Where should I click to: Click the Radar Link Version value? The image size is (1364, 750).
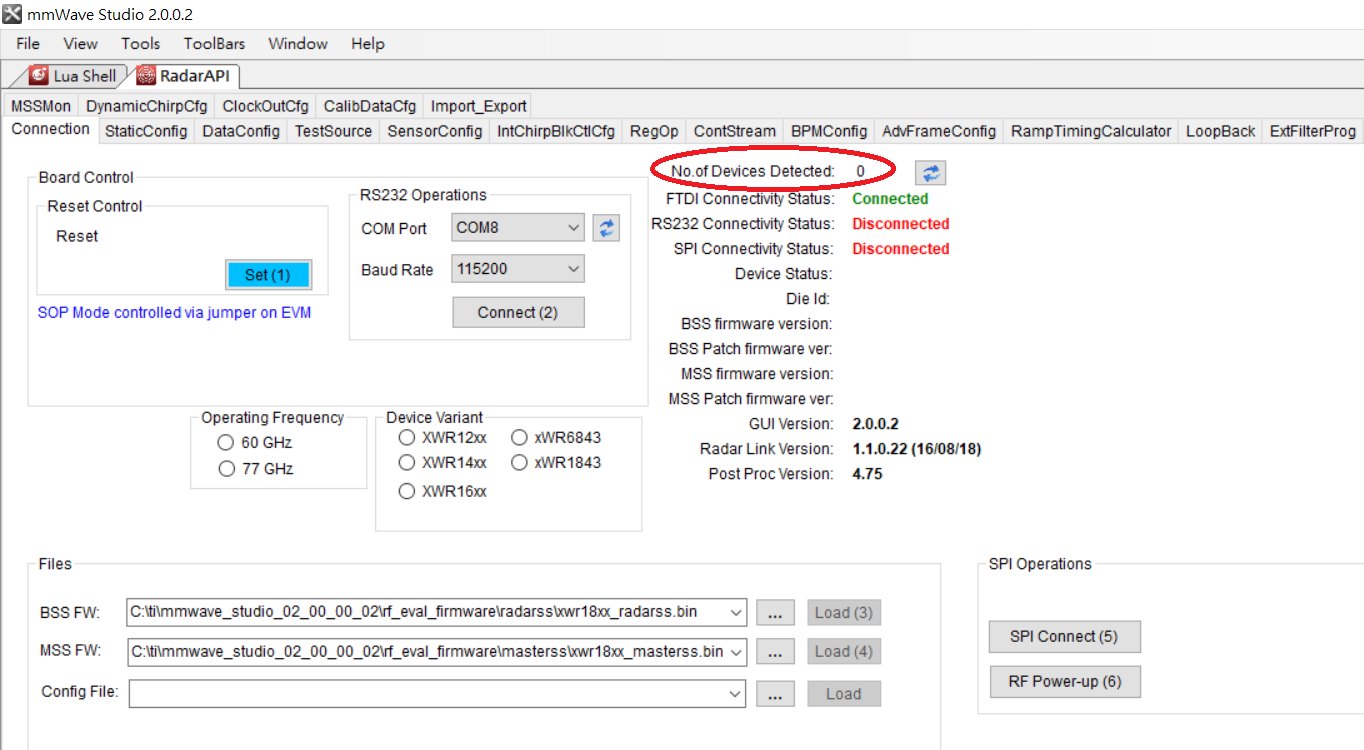[x=917, y=449]
